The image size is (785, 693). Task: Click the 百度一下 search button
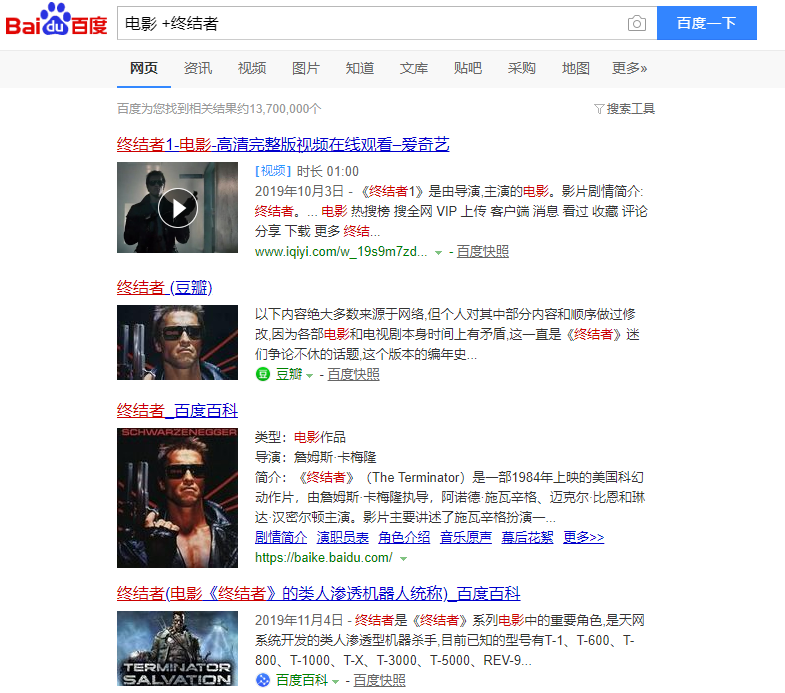click(706, 23)
